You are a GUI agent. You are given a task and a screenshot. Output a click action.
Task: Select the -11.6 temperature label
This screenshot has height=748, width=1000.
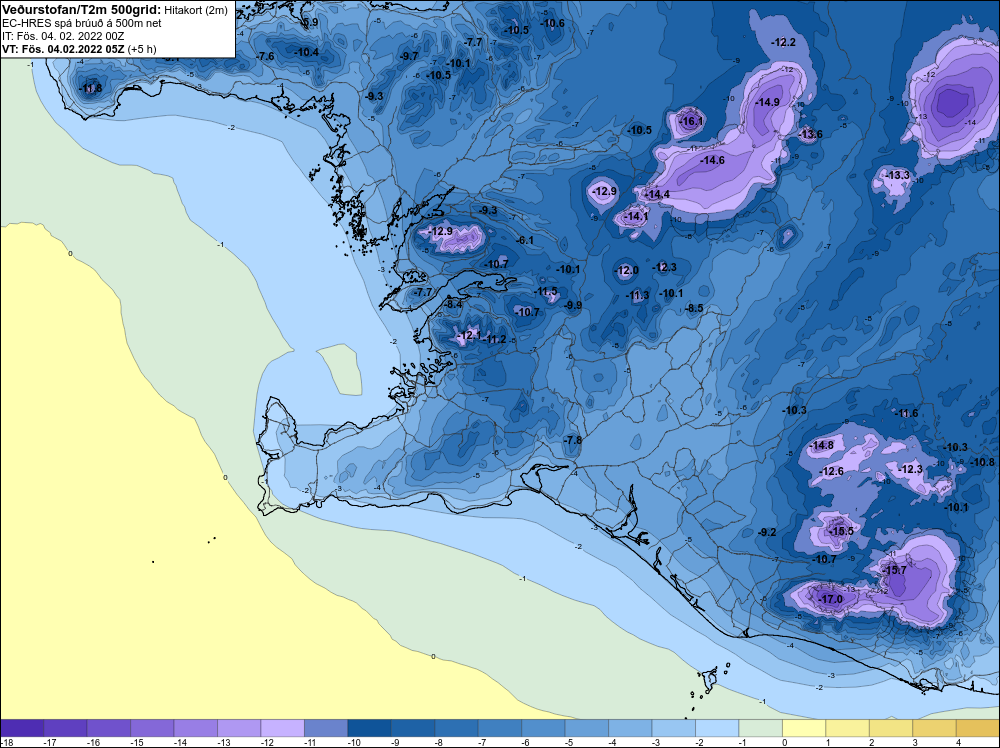tap(906, 413)
